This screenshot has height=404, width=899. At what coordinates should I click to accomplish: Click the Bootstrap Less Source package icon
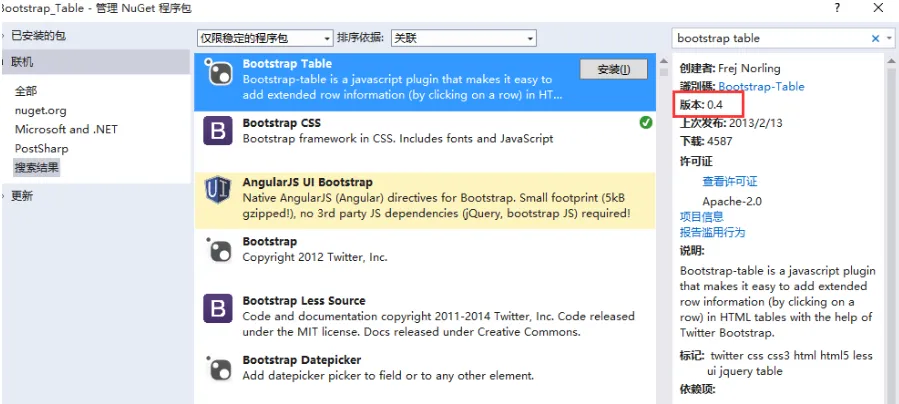[x=218, y=308]
